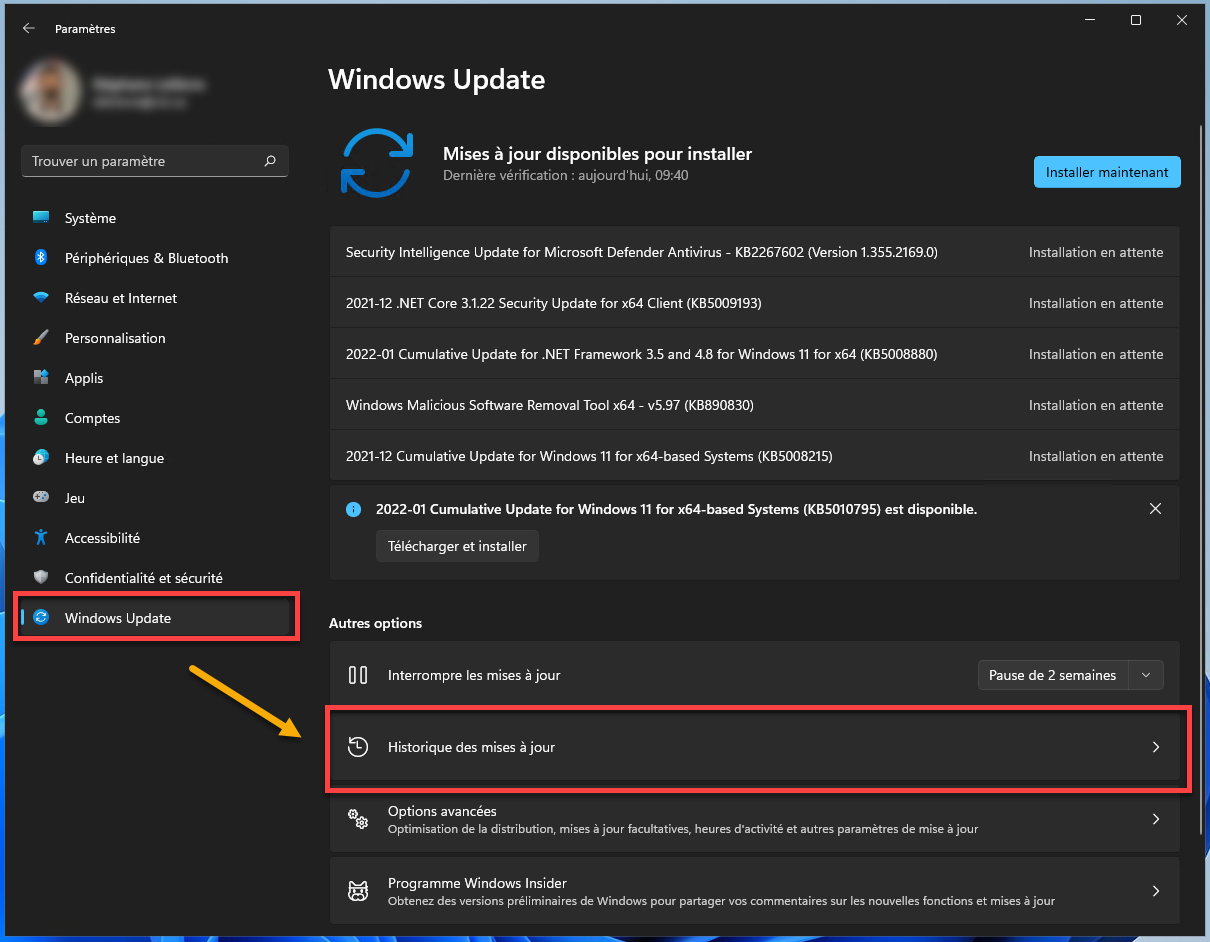
Task: Click Installation en attente status for KB890830
Action: click(1096, 405)
